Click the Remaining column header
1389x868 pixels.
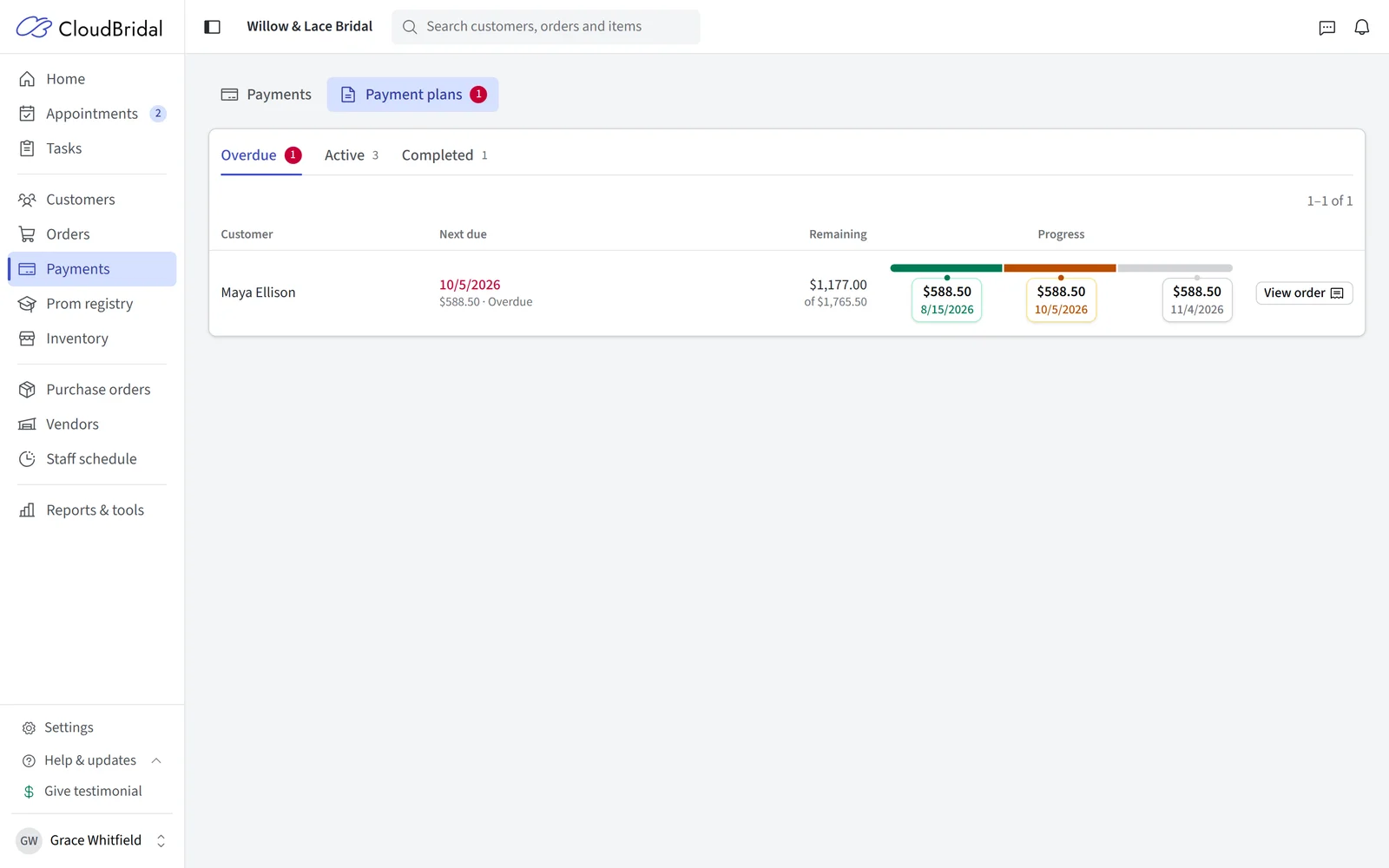(838, 234)
